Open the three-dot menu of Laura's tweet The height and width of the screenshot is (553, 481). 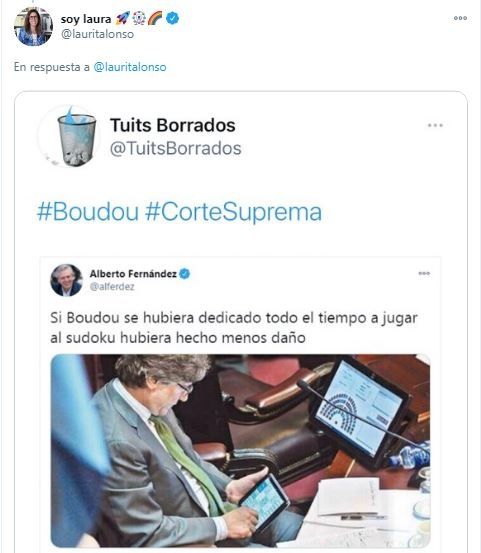point(461,18)
